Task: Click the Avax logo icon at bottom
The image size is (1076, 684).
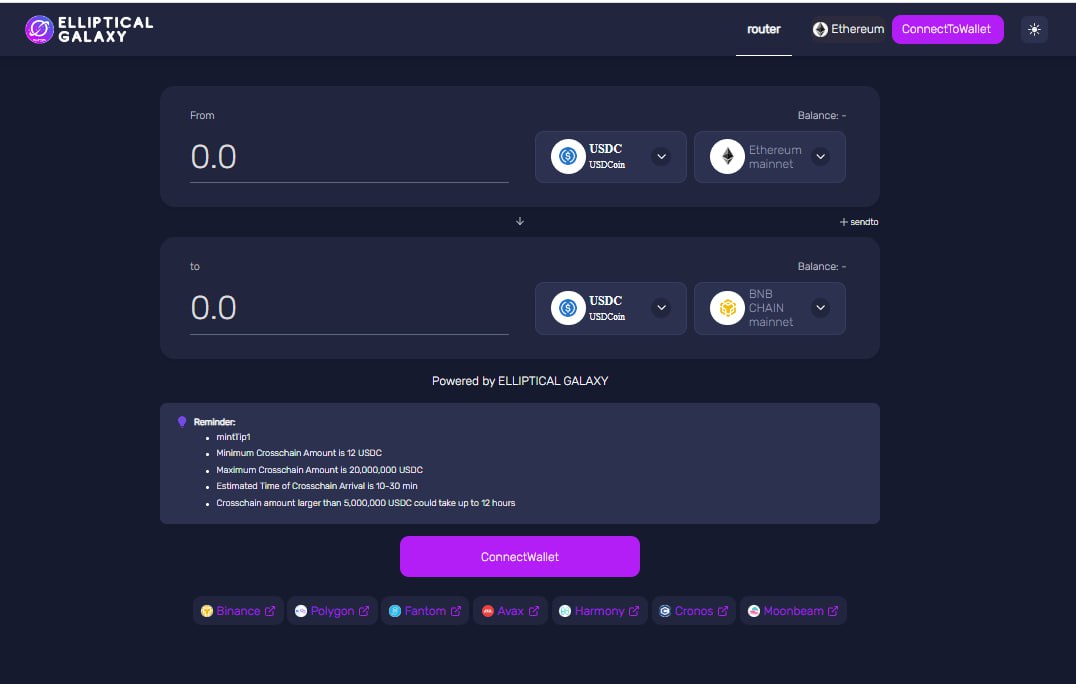Action: (x=488, y=611)
